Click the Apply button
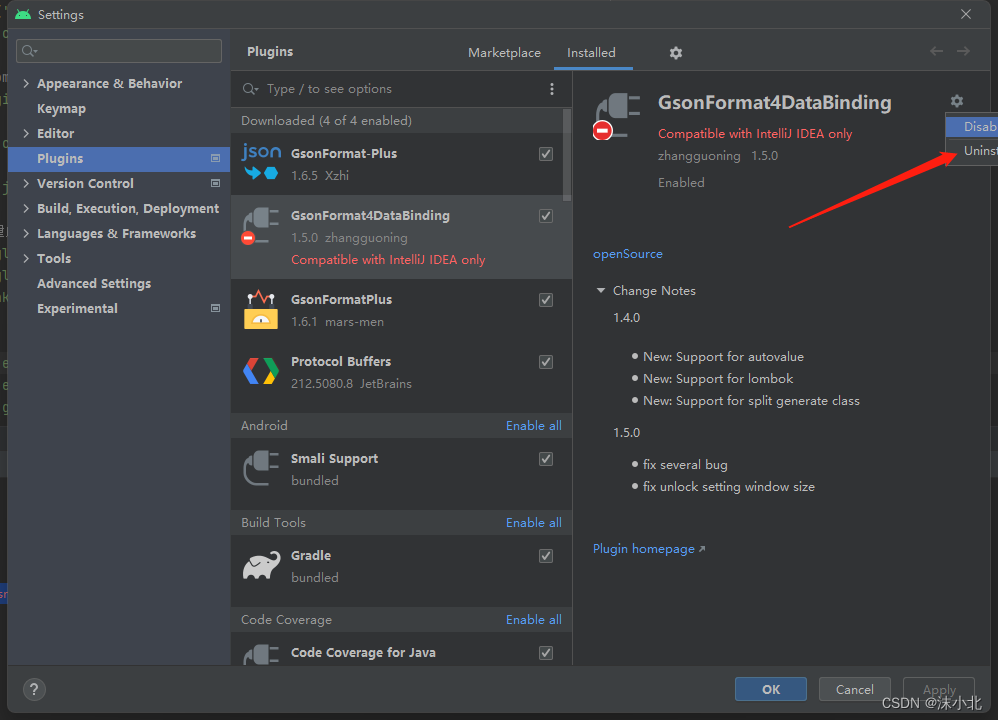 tap(939, 689)
